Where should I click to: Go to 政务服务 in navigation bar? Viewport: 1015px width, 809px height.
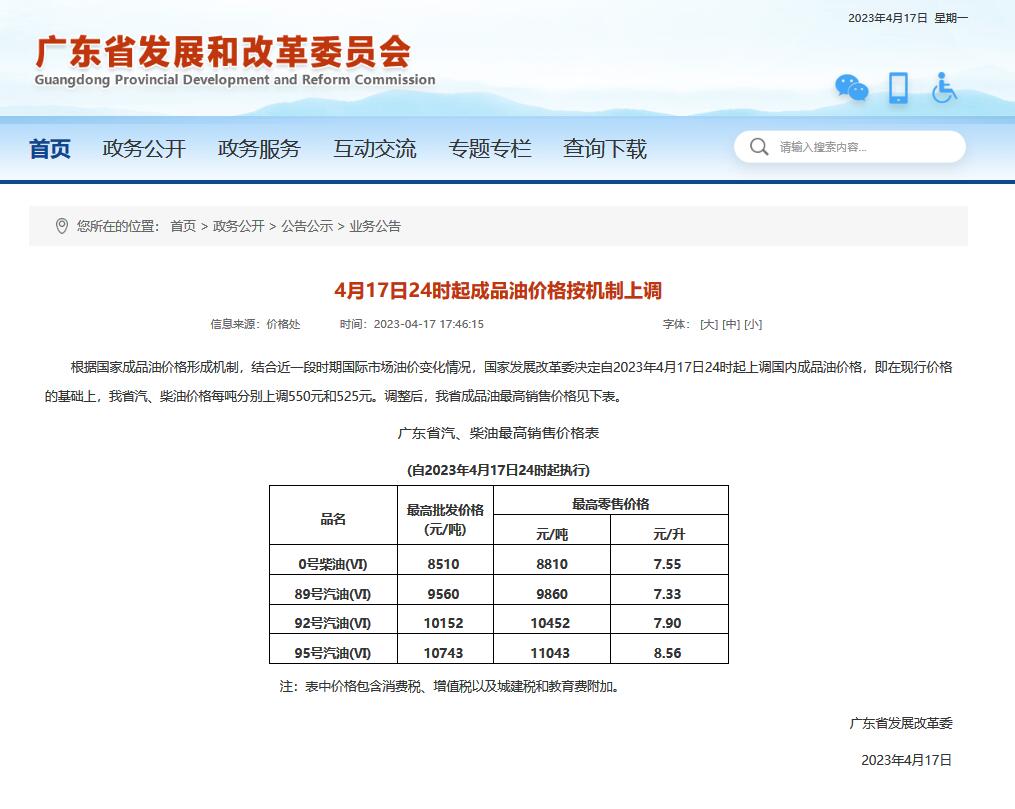pos(259,149)
